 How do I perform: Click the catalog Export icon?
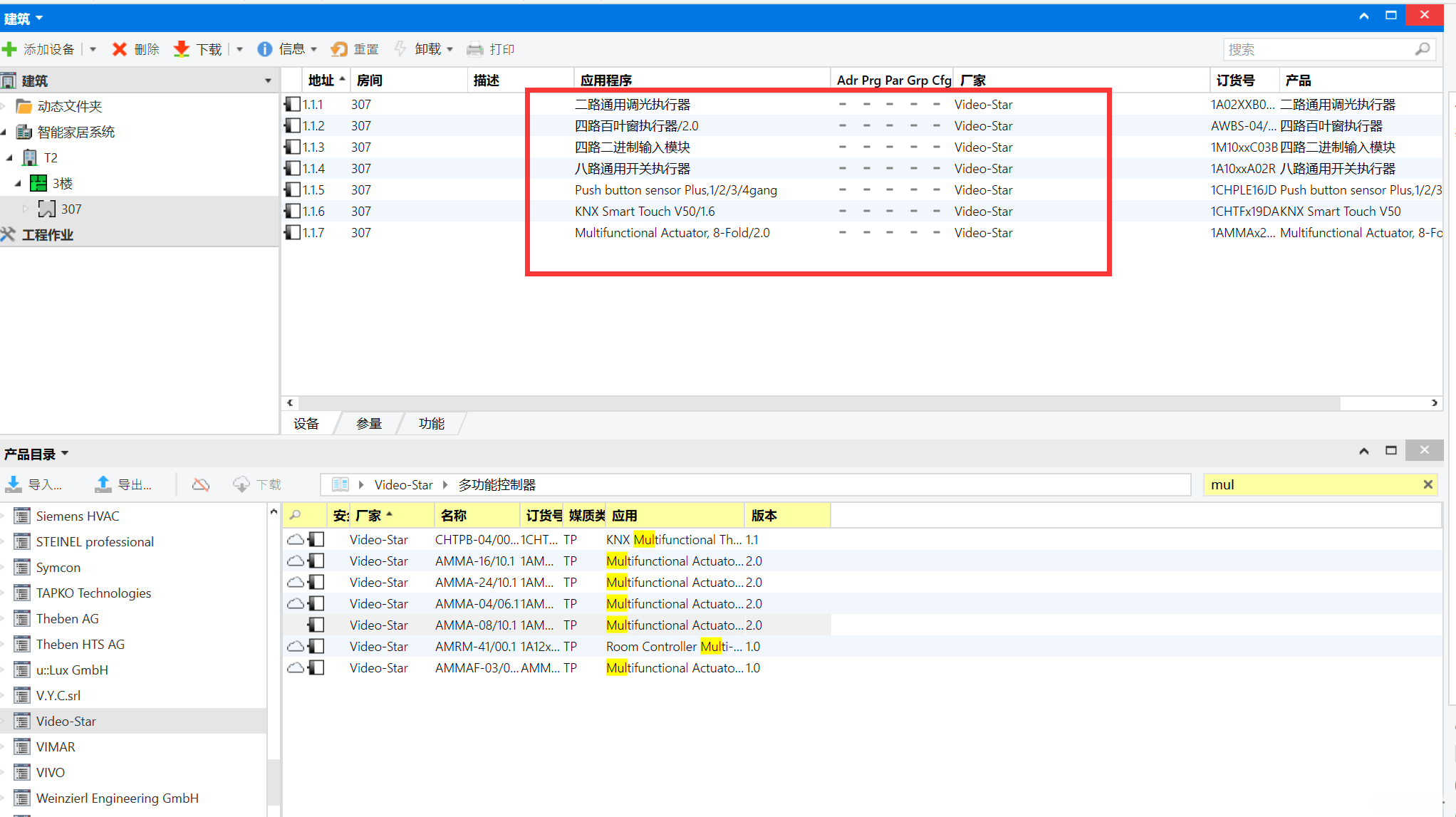click(103, 484)
